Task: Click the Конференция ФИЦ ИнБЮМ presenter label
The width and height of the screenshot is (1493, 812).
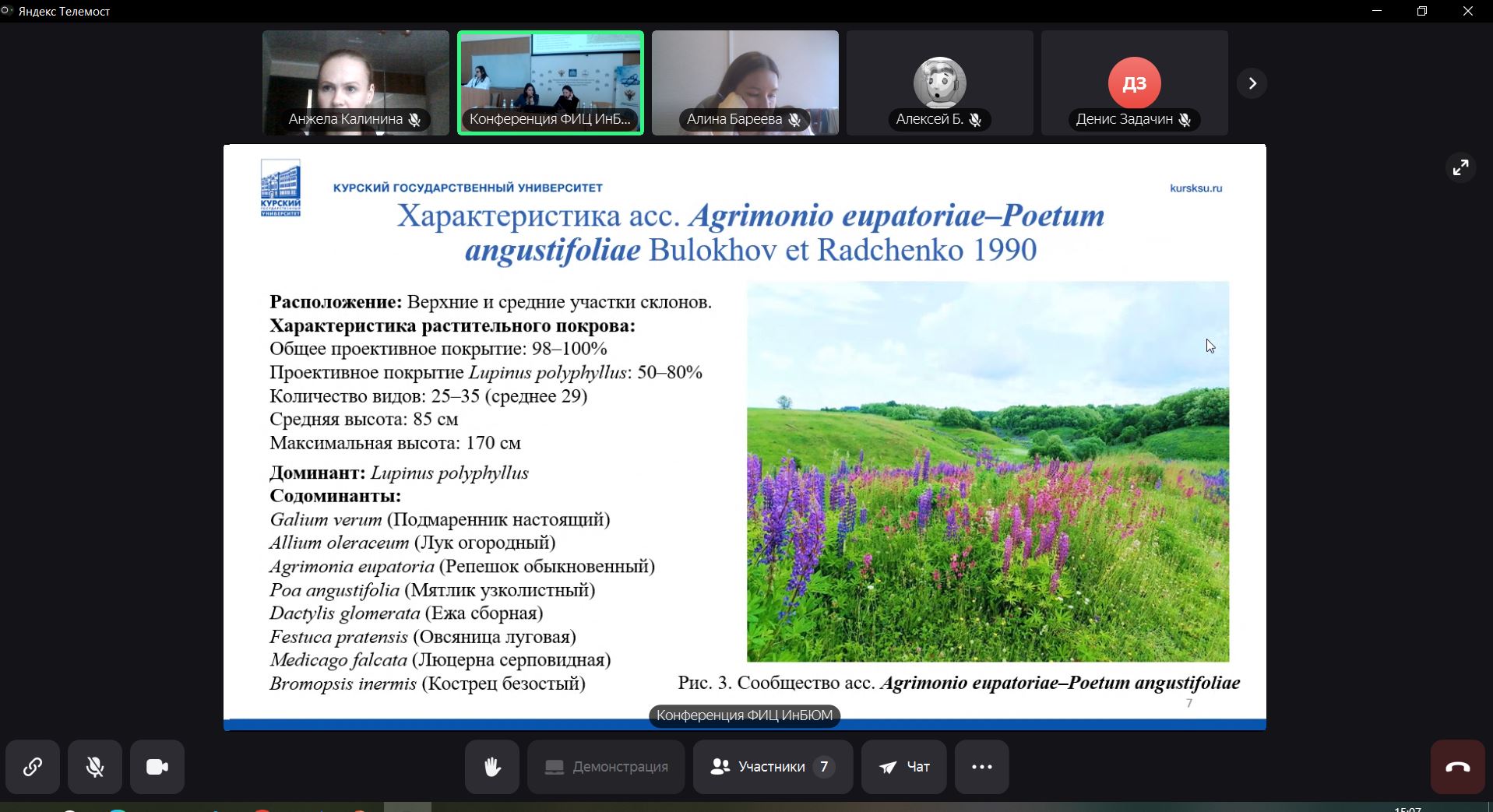Action: tap(744, 715)
